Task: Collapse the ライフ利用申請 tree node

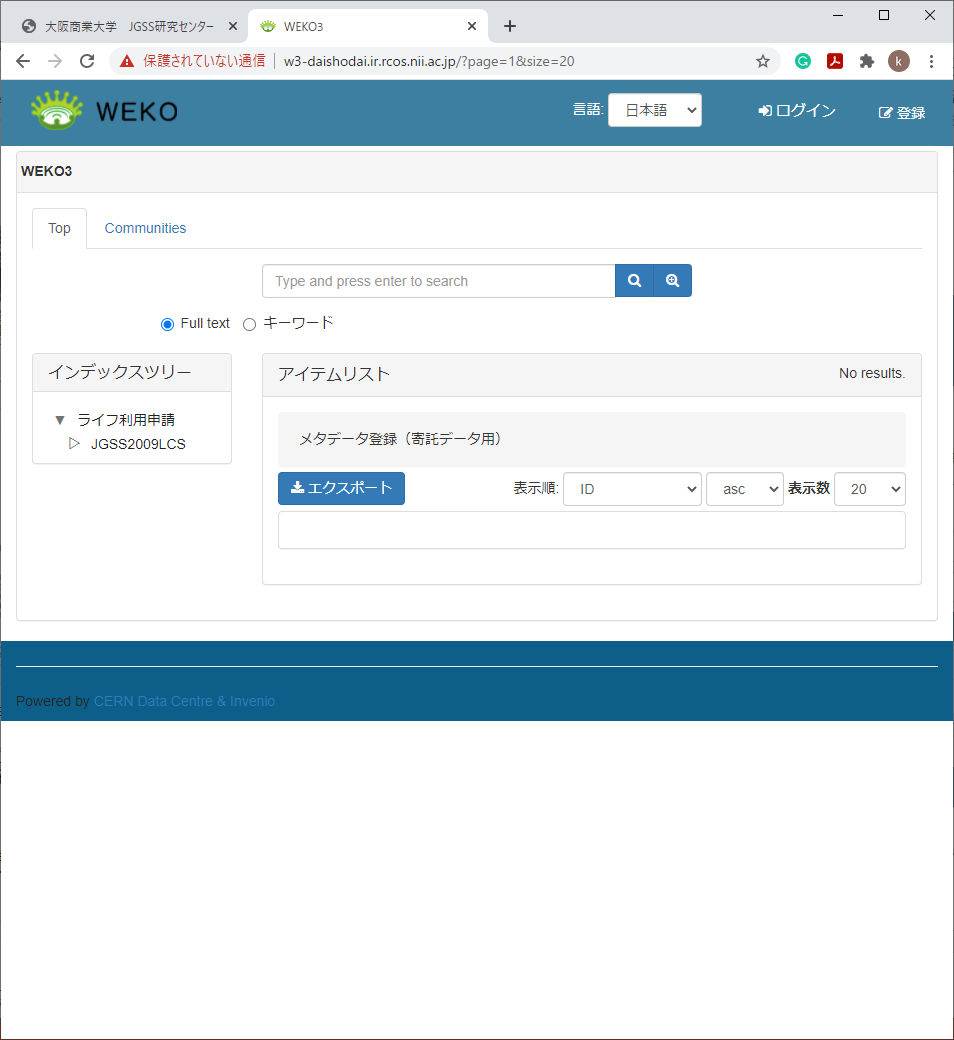Action: pyautogui.click(x=60, y=420)
